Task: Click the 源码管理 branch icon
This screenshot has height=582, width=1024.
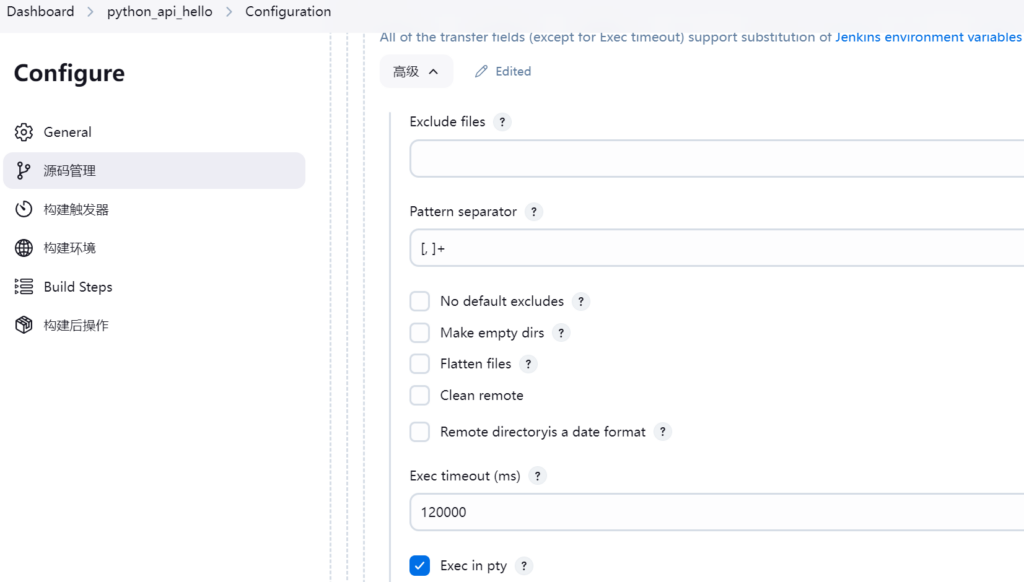Action: 24,171
